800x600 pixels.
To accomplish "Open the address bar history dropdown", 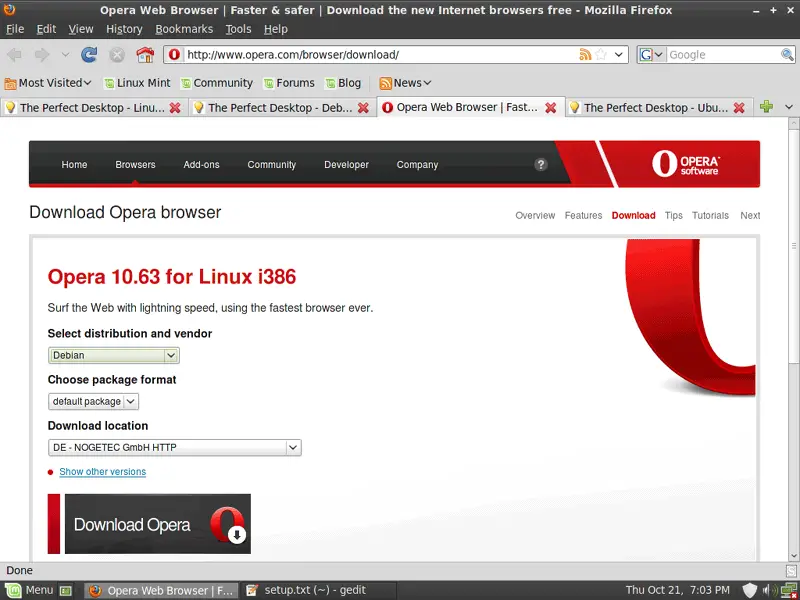I will coord(618,54).
